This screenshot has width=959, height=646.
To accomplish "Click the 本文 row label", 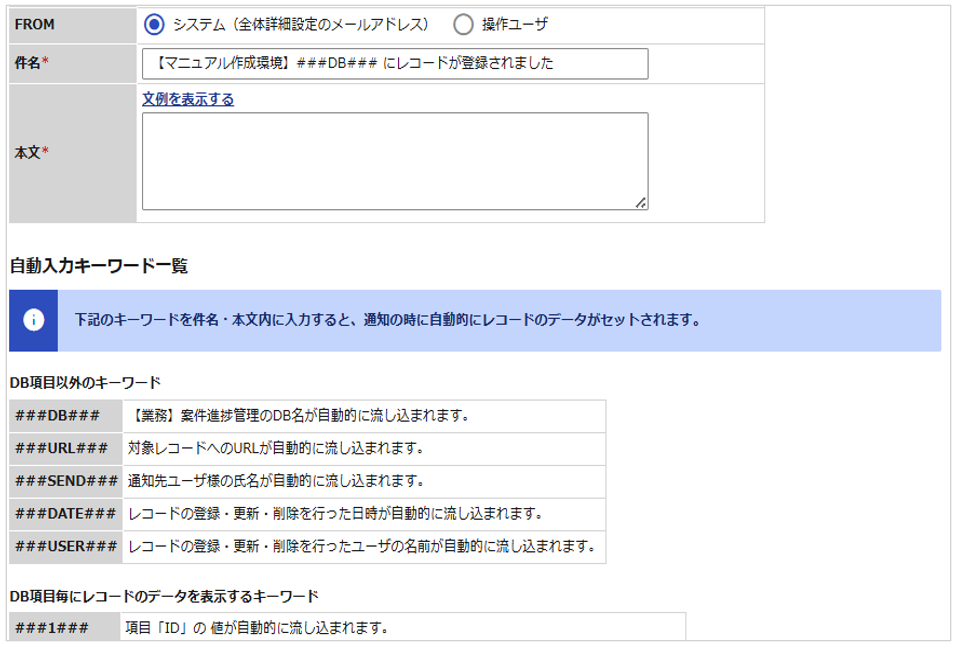I will click(31, 152).
